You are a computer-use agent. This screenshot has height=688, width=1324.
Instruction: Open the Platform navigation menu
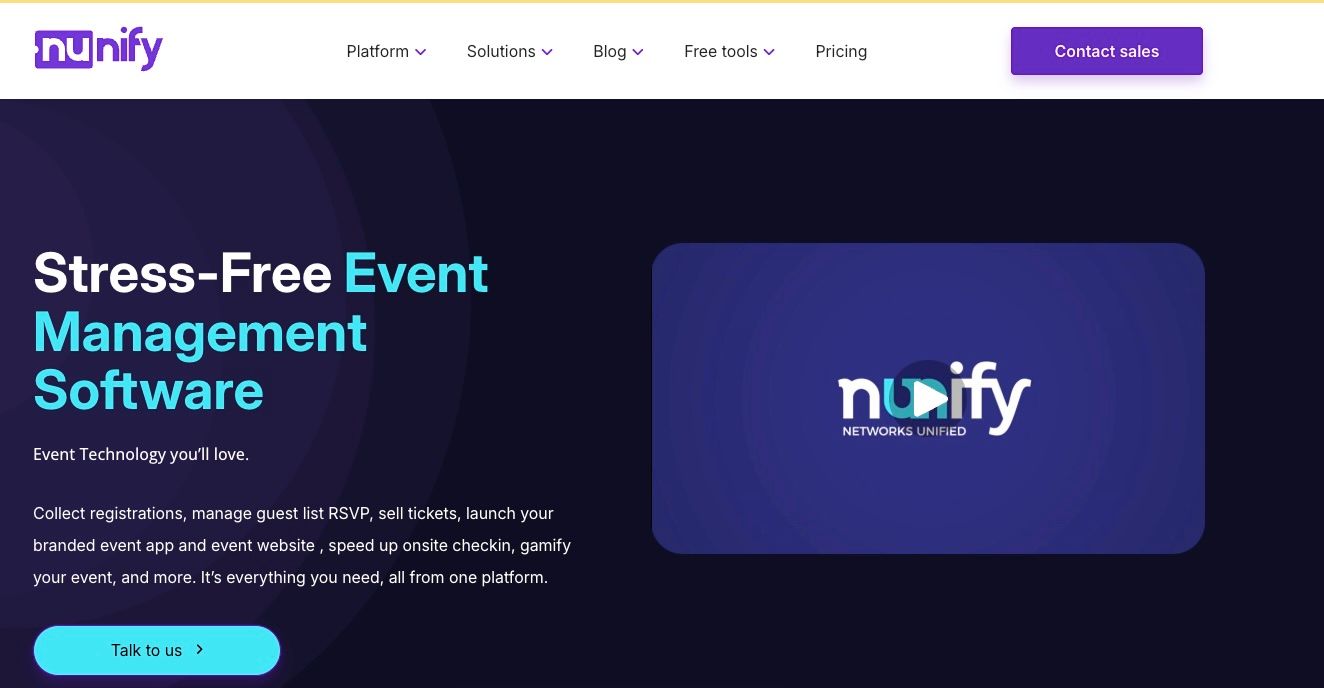(x=378, y=51)
